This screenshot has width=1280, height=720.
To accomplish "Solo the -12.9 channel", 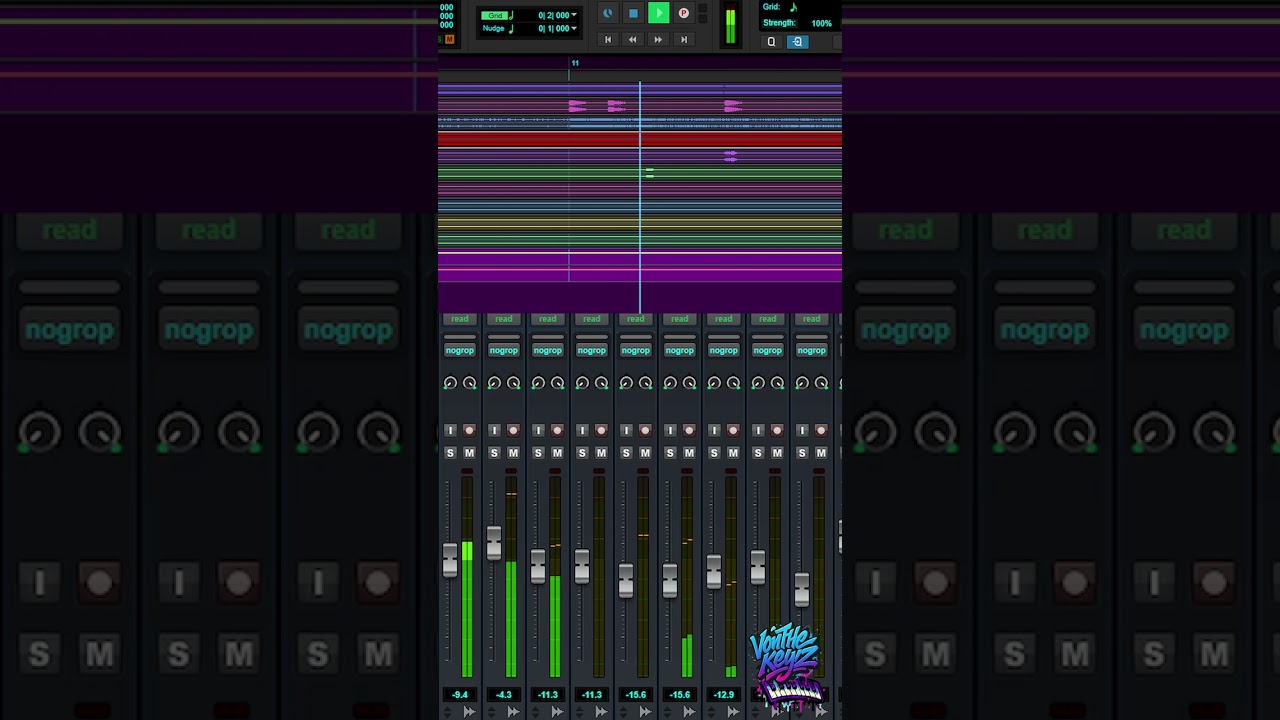I will pyautogui.click(x=714, y=453).
